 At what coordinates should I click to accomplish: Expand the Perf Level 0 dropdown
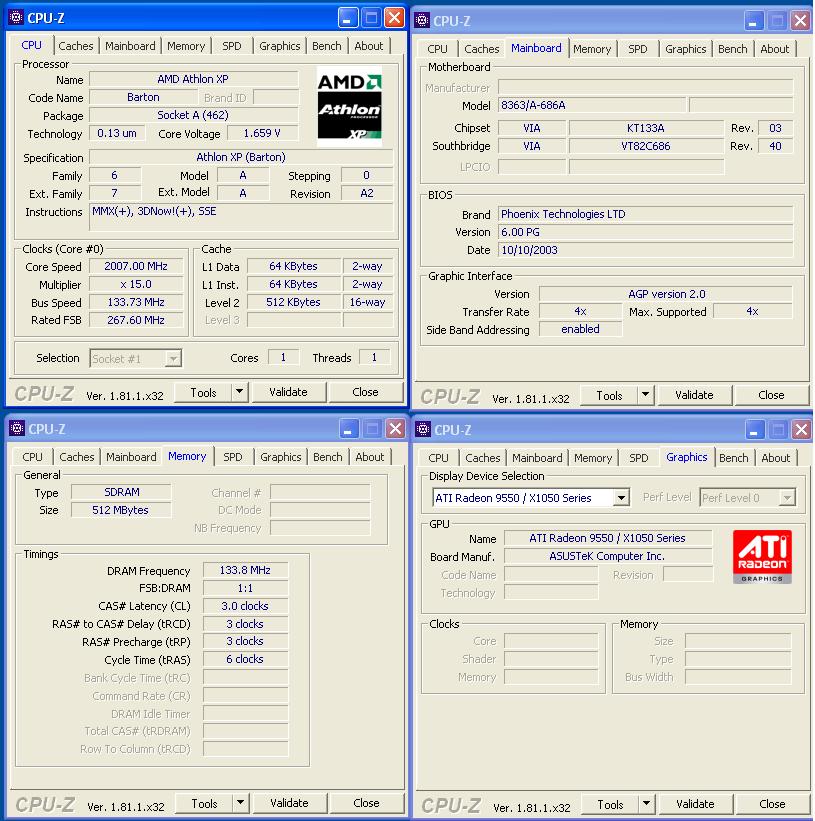[787, 497]
